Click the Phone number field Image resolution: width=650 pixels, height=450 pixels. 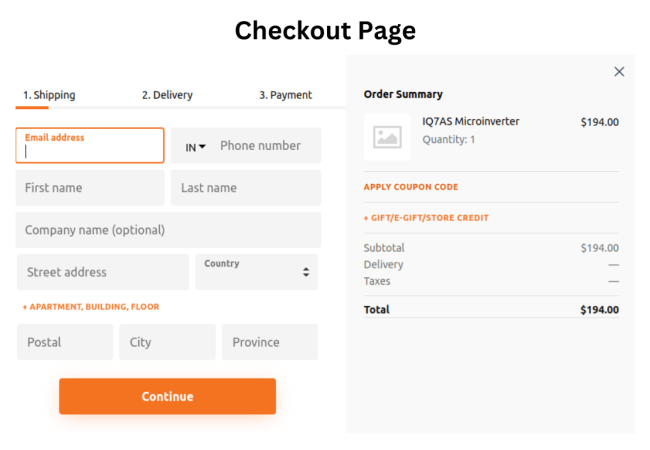265,146
